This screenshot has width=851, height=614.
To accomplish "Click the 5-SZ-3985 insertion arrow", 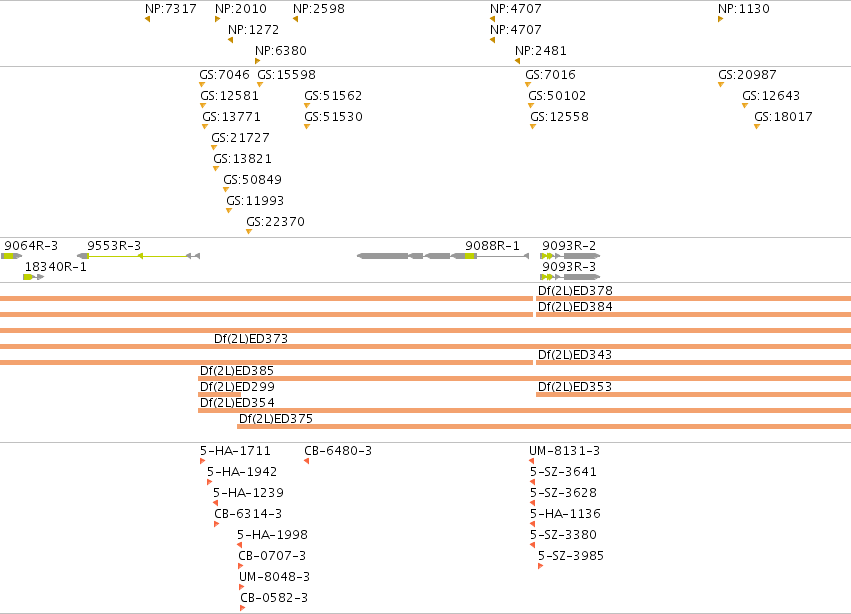I will click(541, 566).
